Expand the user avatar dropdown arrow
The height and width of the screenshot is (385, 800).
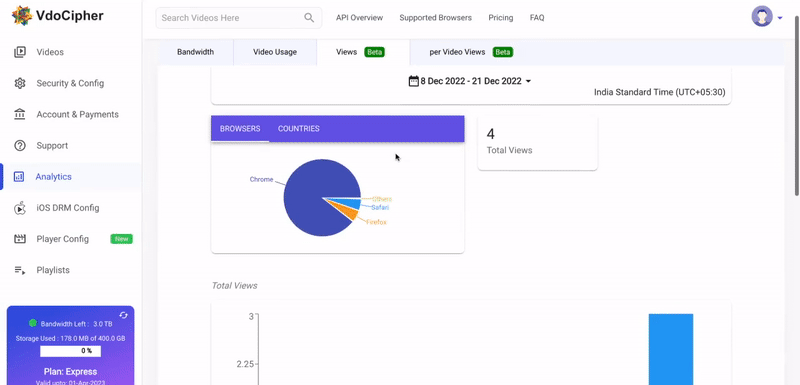pyautogui.click(x=780, y=18)
